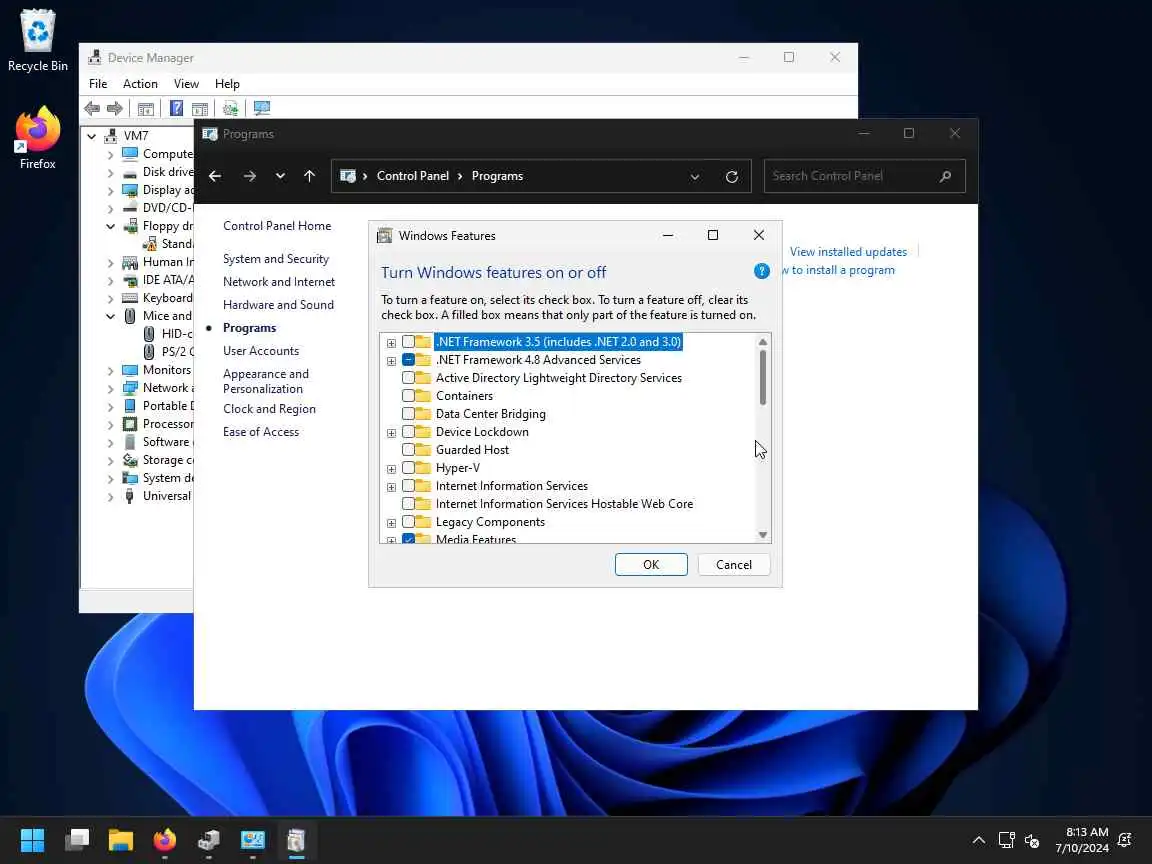Open File menu in Device Manager

[x=98, y=84]
